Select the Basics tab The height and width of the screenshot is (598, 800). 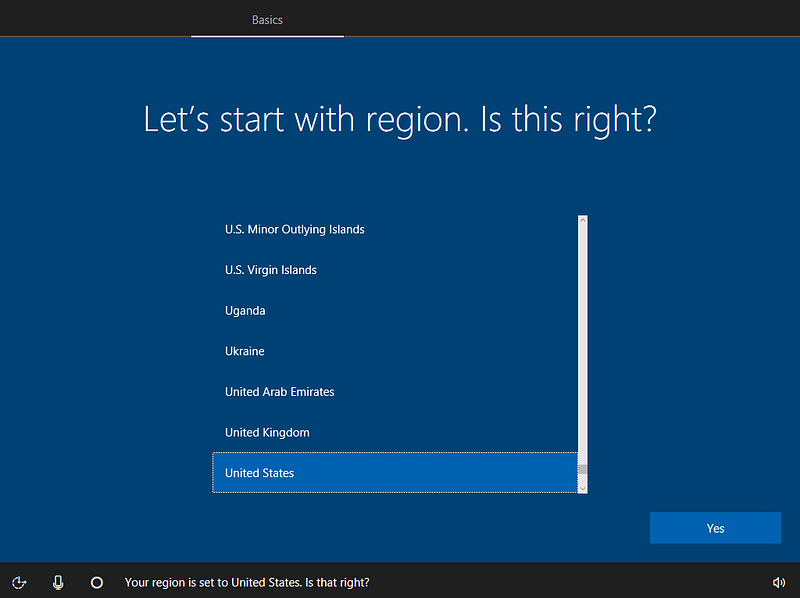pyautogui.click(x=267, y=19)
